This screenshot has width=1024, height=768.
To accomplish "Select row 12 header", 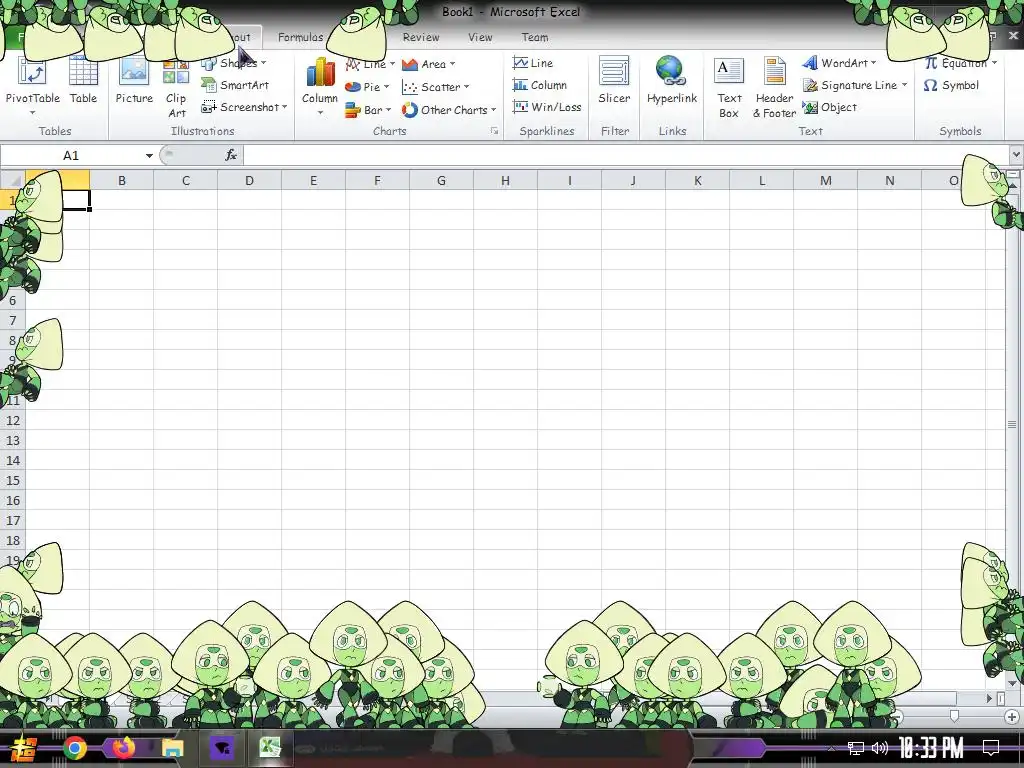I will [12, 420].
